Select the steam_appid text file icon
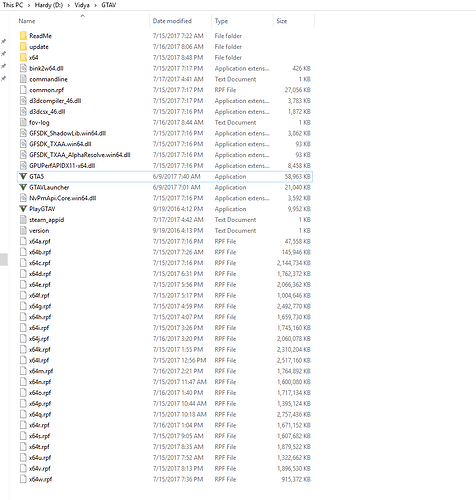The width and height of the screenshot is (476, 500). tap(23, 220)
